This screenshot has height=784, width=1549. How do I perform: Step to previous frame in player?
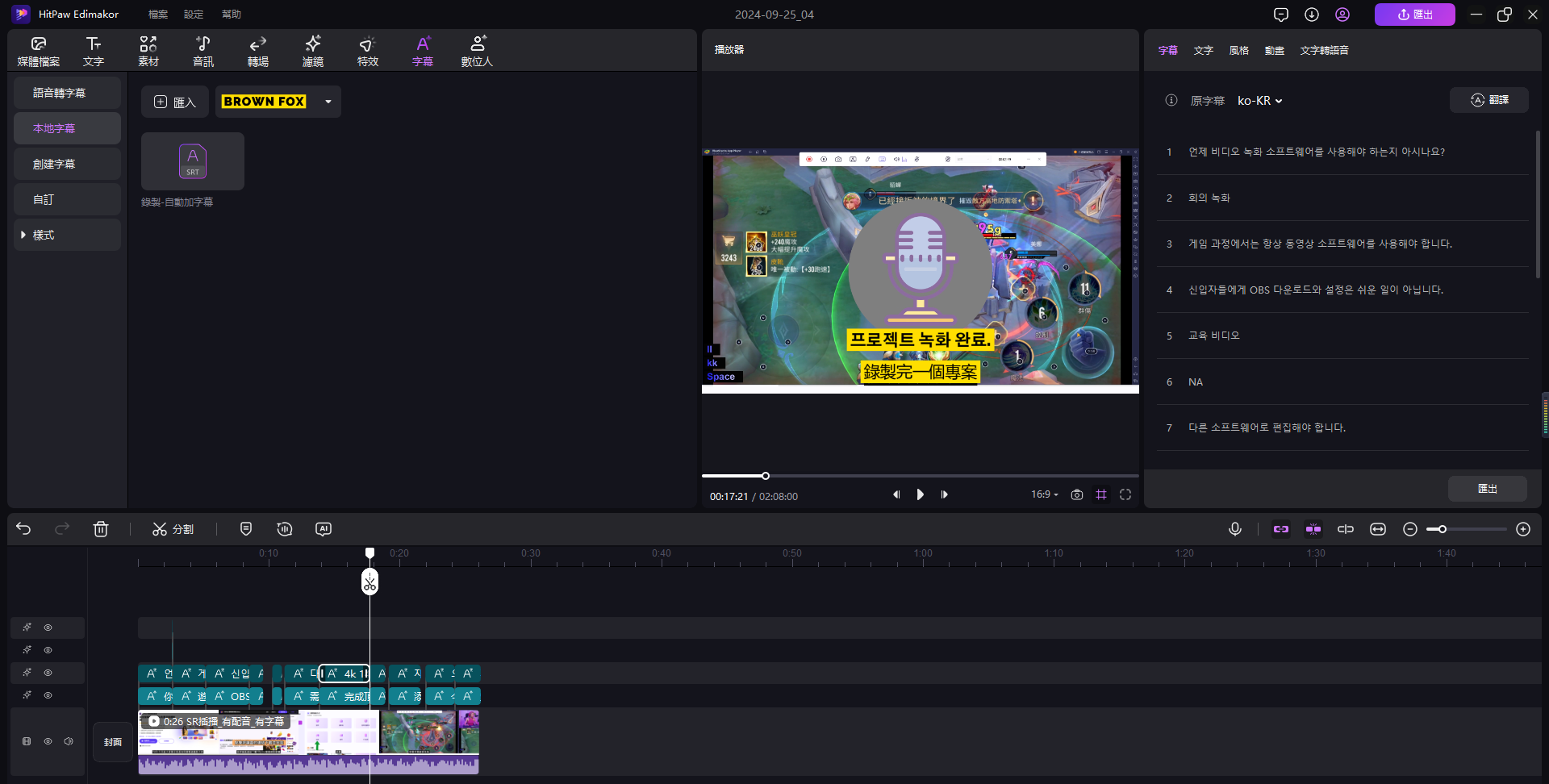coord(896,494)
